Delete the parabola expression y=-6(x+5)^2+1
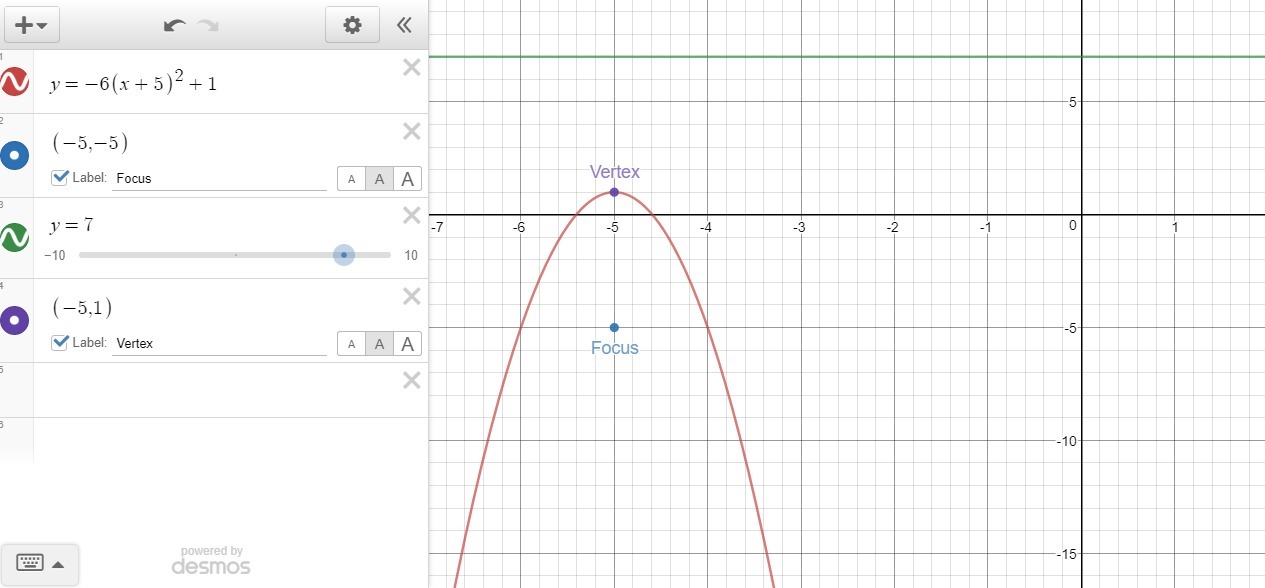This screenshot has width=1265, height=588. [411, 67]
